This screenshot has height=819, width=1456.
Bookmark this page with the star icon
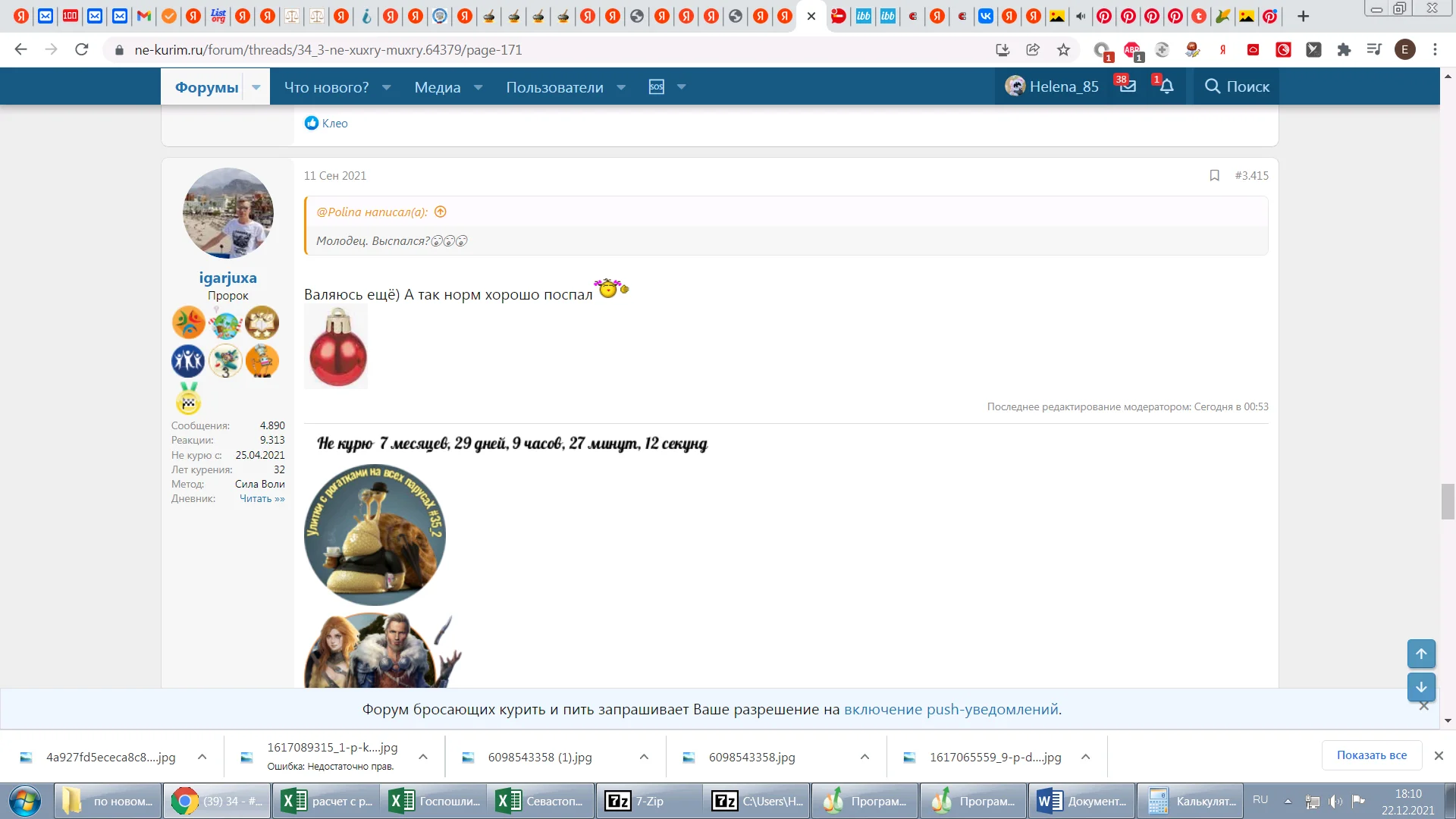click(x=1063, y=50)
